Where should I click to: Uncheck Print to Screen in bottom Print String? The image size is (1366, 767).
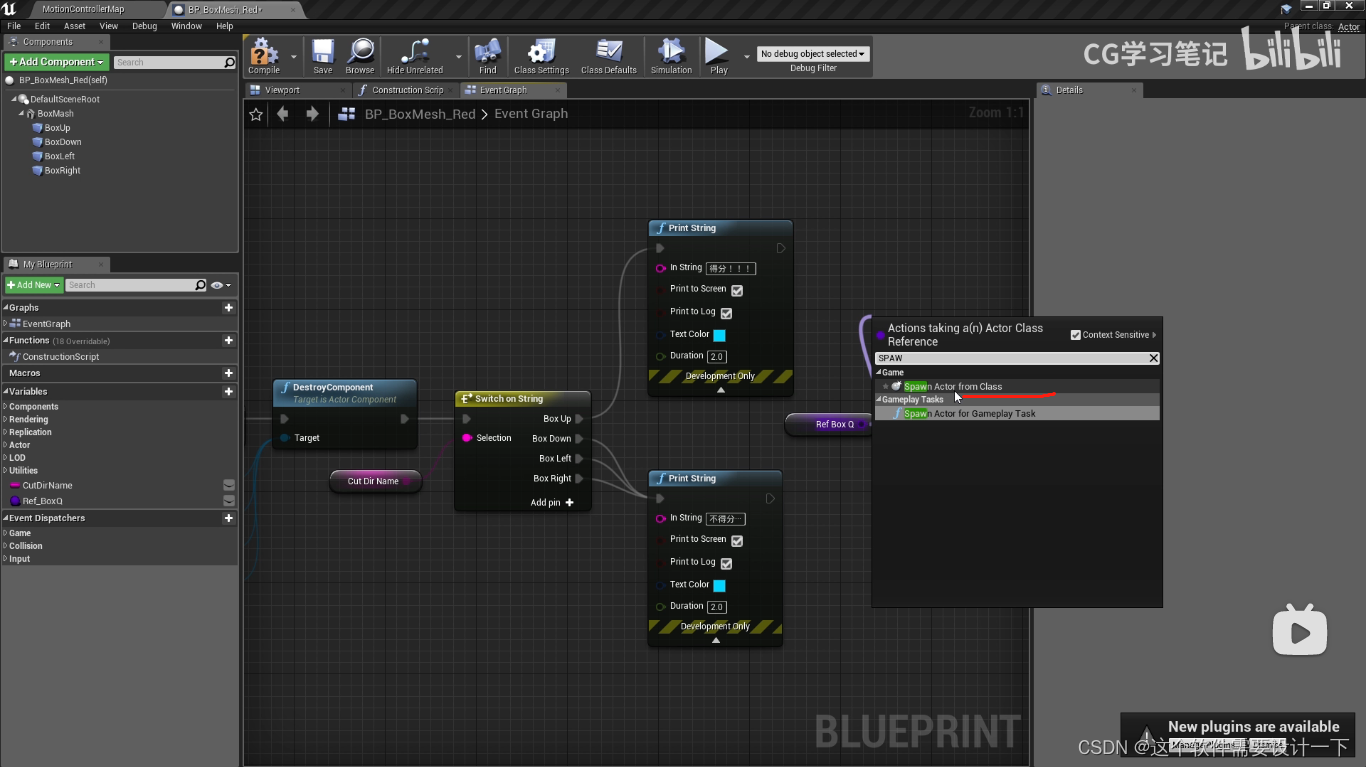[737, 541]
